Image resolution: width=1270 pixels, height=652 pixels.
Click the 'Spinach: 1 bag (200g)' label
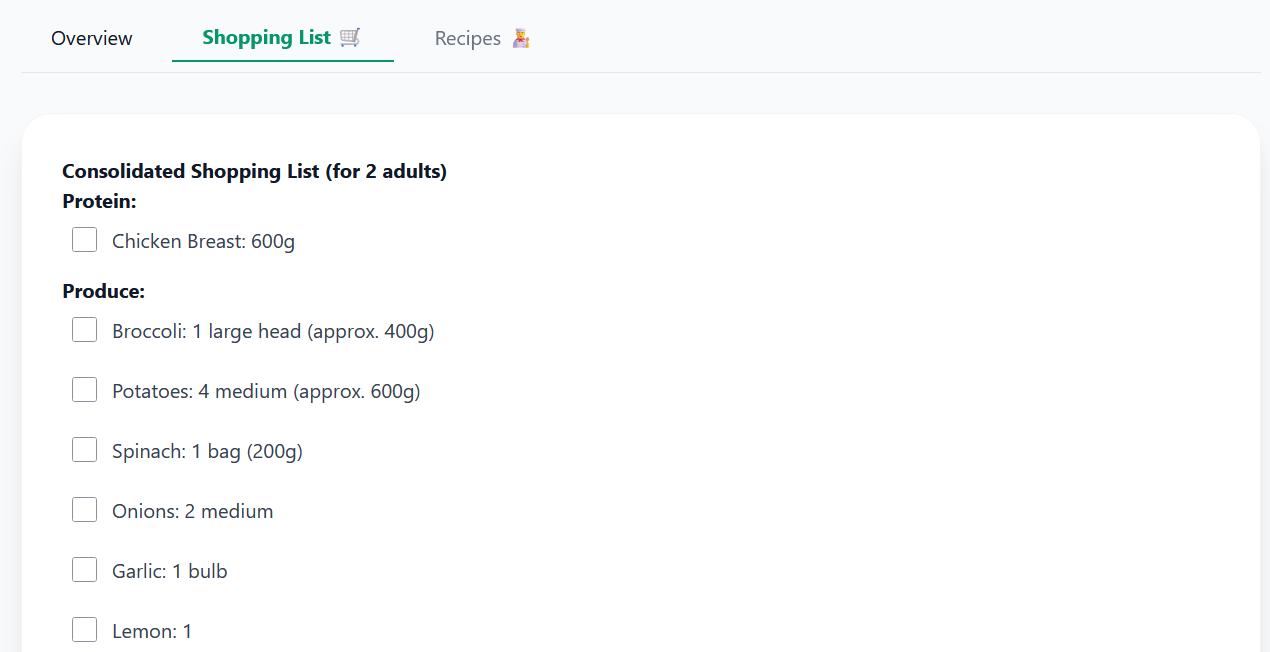click(x=207, y=451)
